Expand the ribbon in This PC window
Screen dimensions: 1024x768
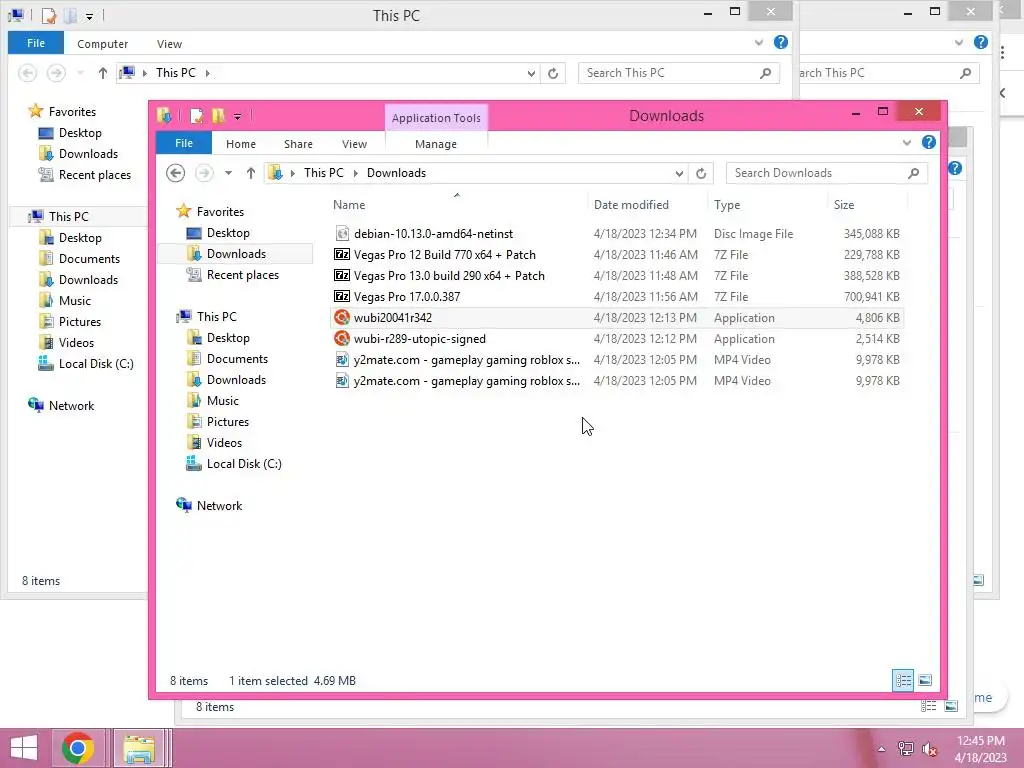[759, 42]
